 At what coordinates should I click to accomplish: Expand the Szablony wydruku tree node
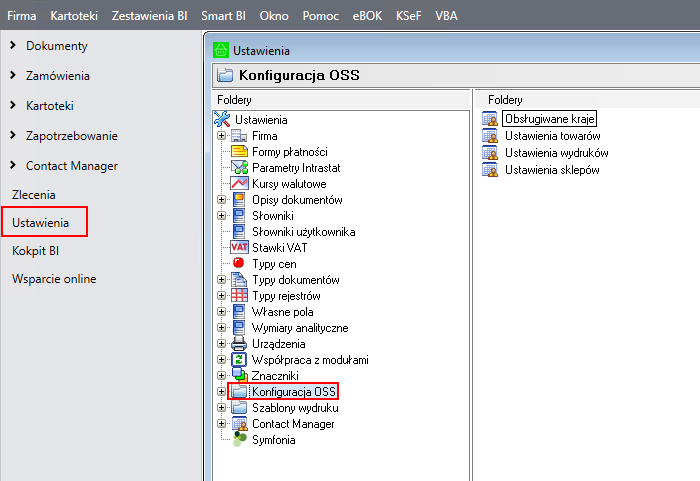pyautogui.click(x=222, y=408)
